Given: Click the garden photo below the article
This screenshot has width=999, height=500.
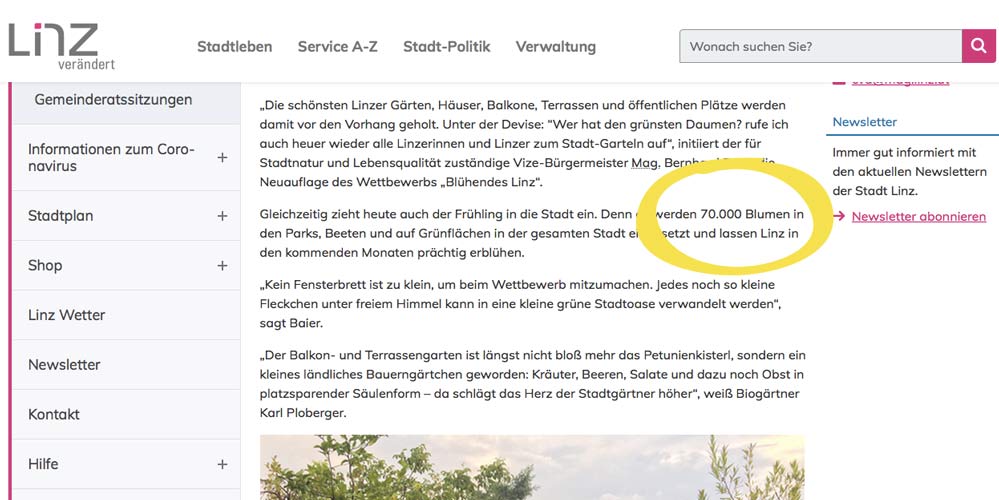Looking at the screenshot, I should 532,468.
